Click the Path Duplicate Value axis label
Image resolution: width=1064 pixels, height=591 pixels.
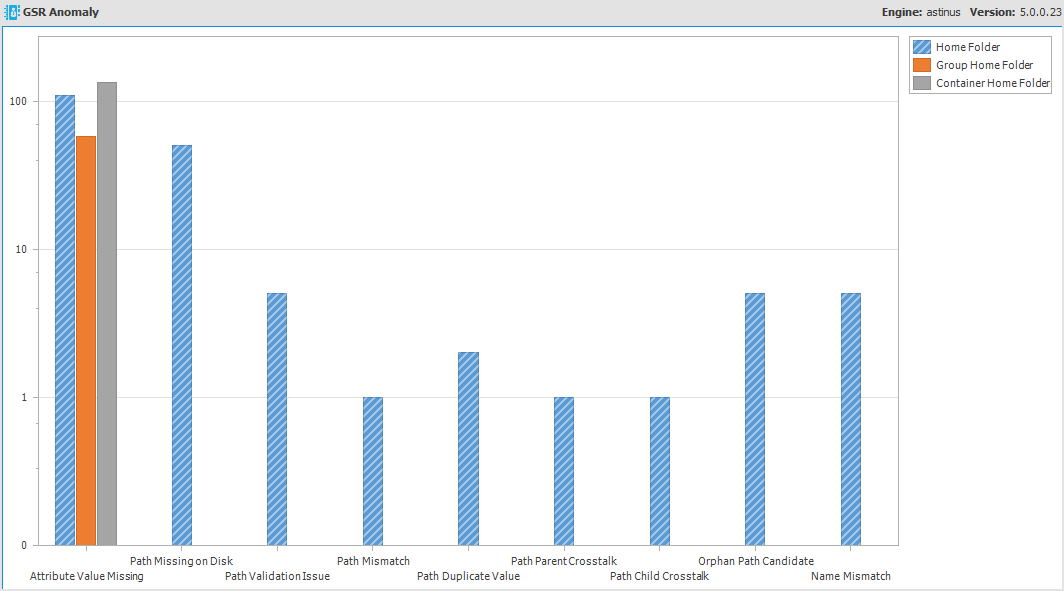pyautogui.click(x=468, y=576)
